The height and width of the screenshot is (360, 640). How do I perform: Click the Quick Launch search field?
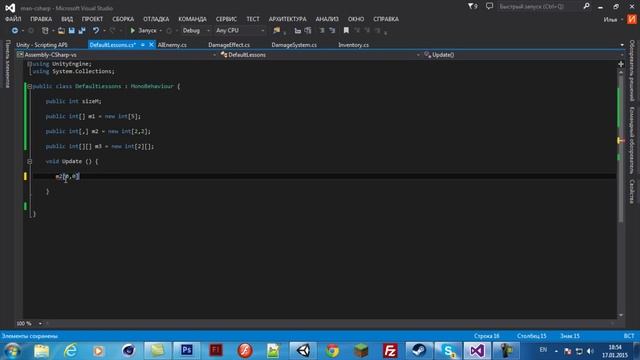coord(538,7)
